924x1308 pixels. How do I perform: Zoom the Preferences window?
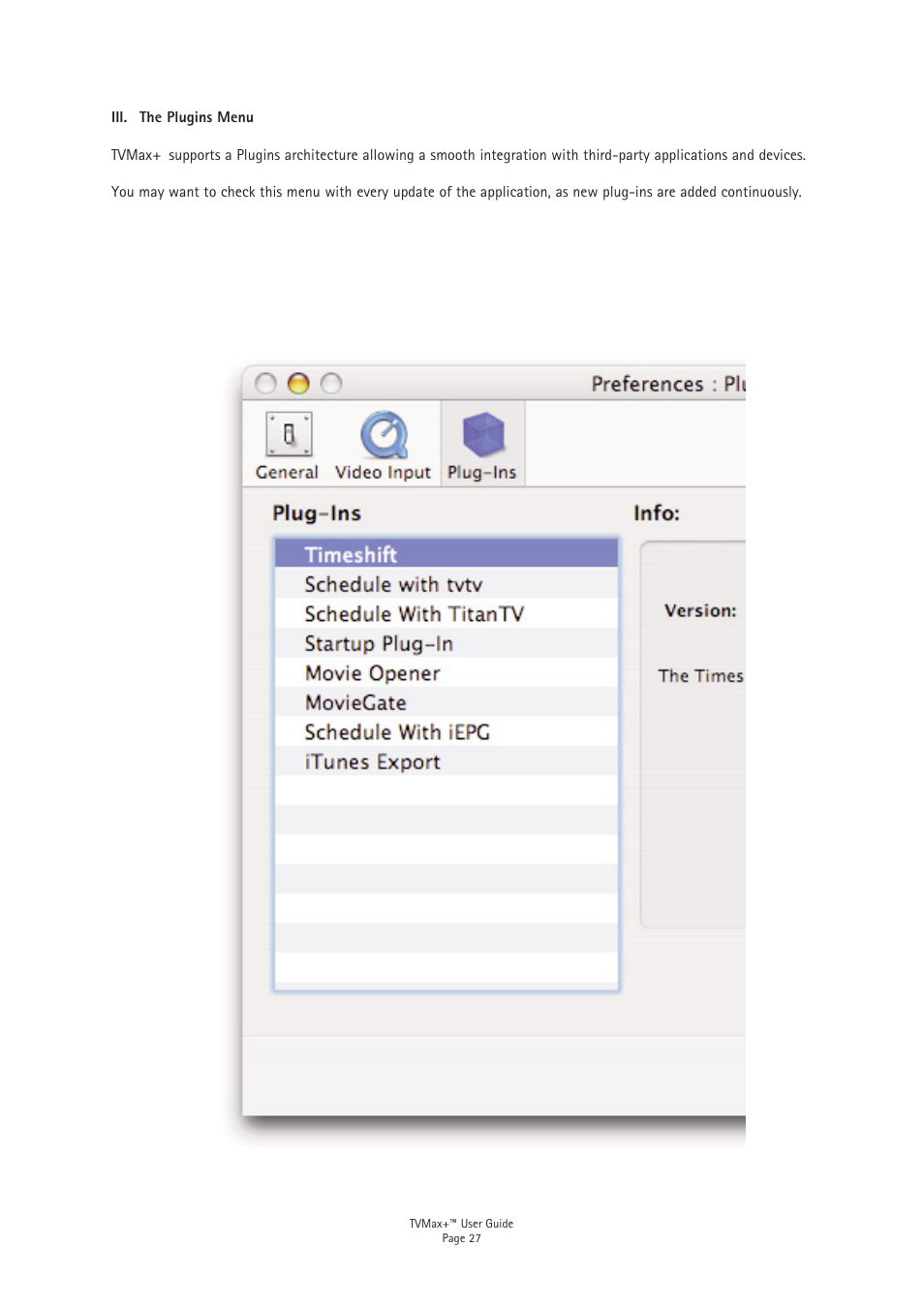[331, 384]
